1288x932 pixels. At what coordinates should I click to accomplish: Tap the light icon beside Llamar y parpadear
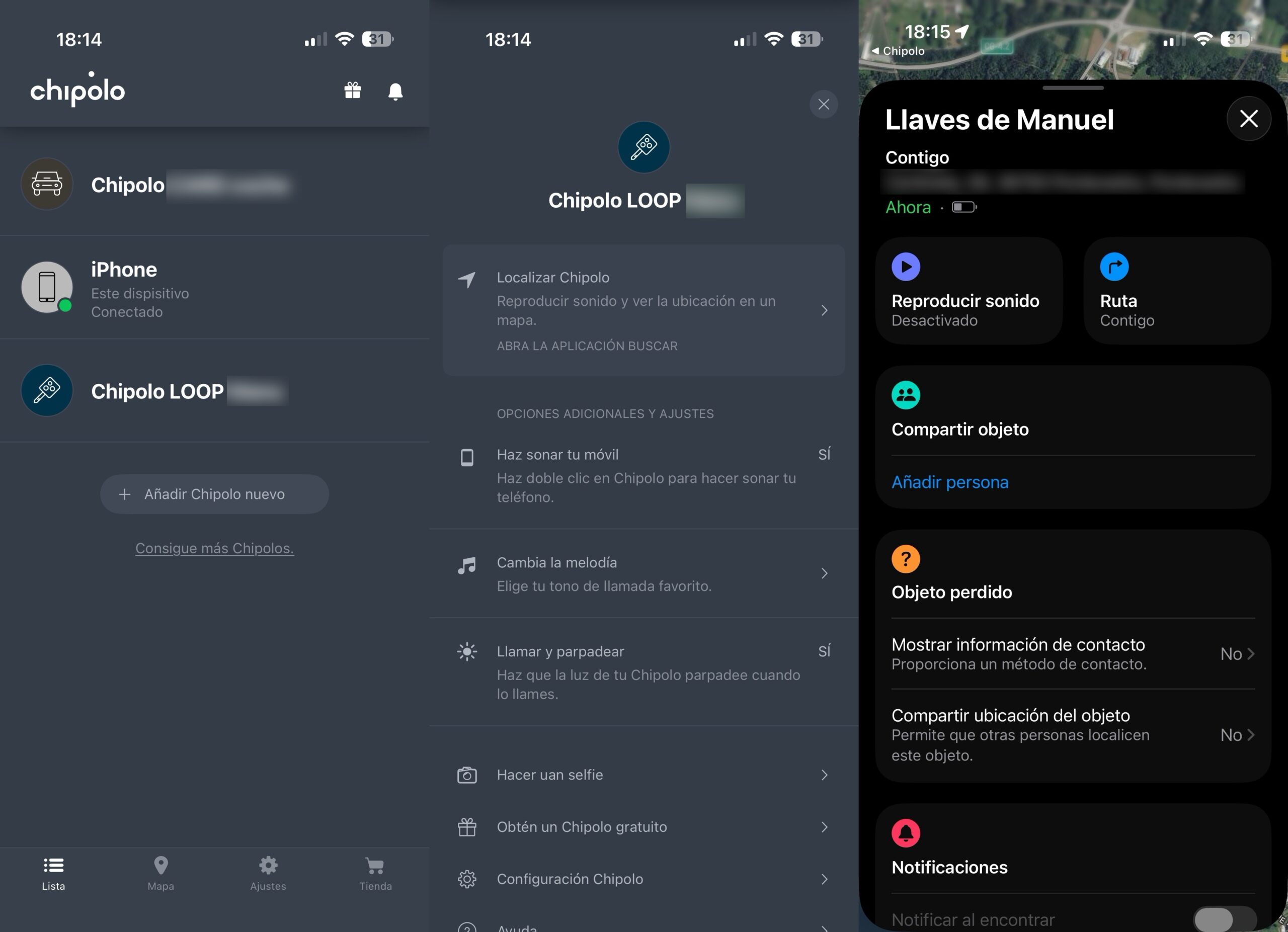(x=467, y=652)
